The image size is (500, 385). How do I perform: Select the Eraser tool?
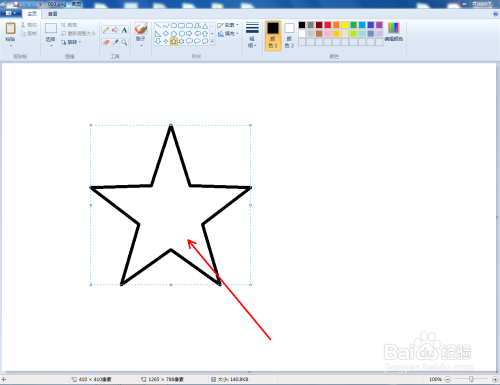pyautogui.click(x=106, y=42)
